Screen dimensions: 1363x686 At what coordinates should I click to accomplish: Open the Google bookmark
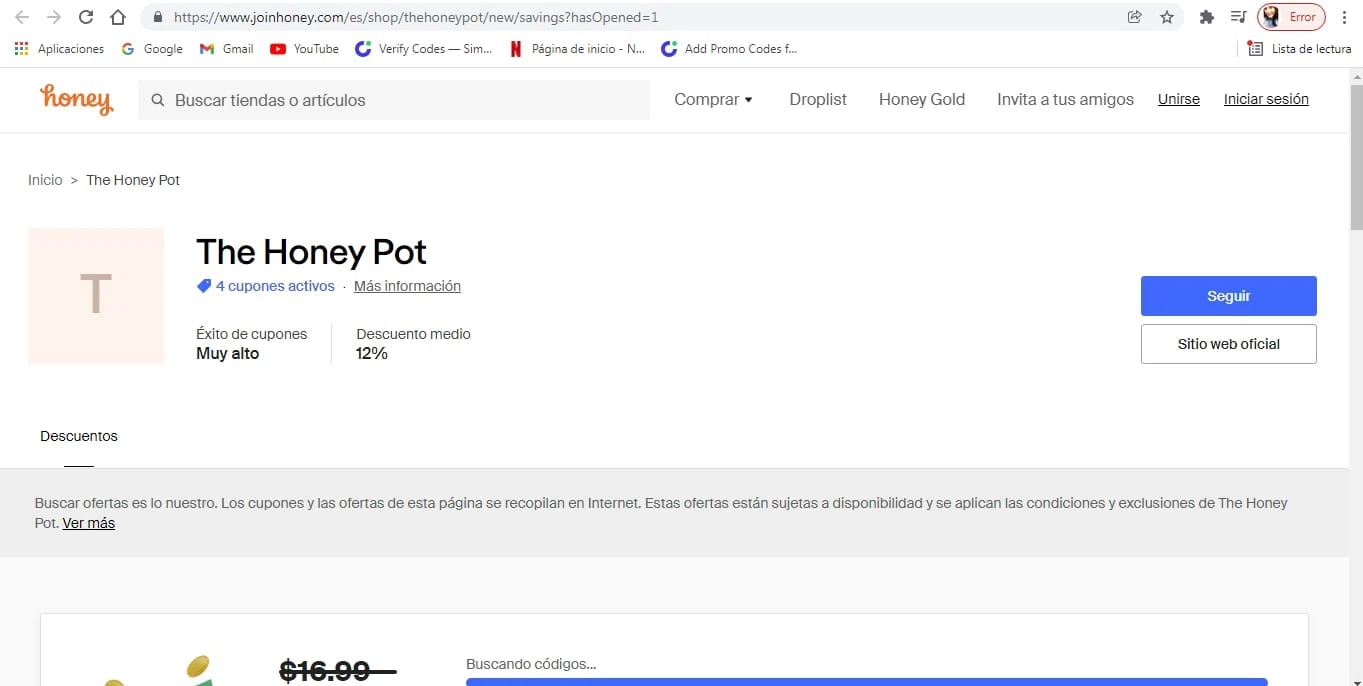152,48
